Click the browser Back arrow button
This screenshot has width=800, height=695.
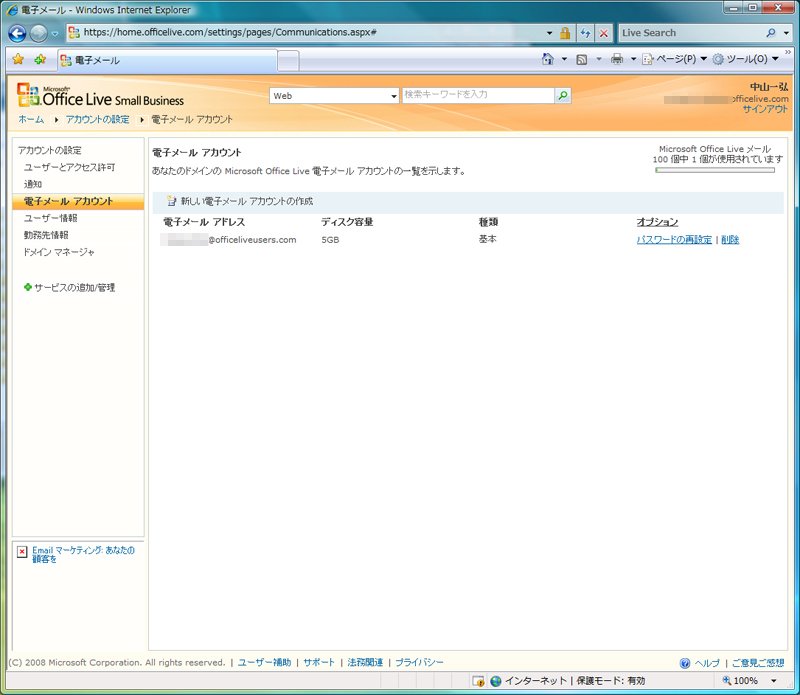click(x=17, y=33)
